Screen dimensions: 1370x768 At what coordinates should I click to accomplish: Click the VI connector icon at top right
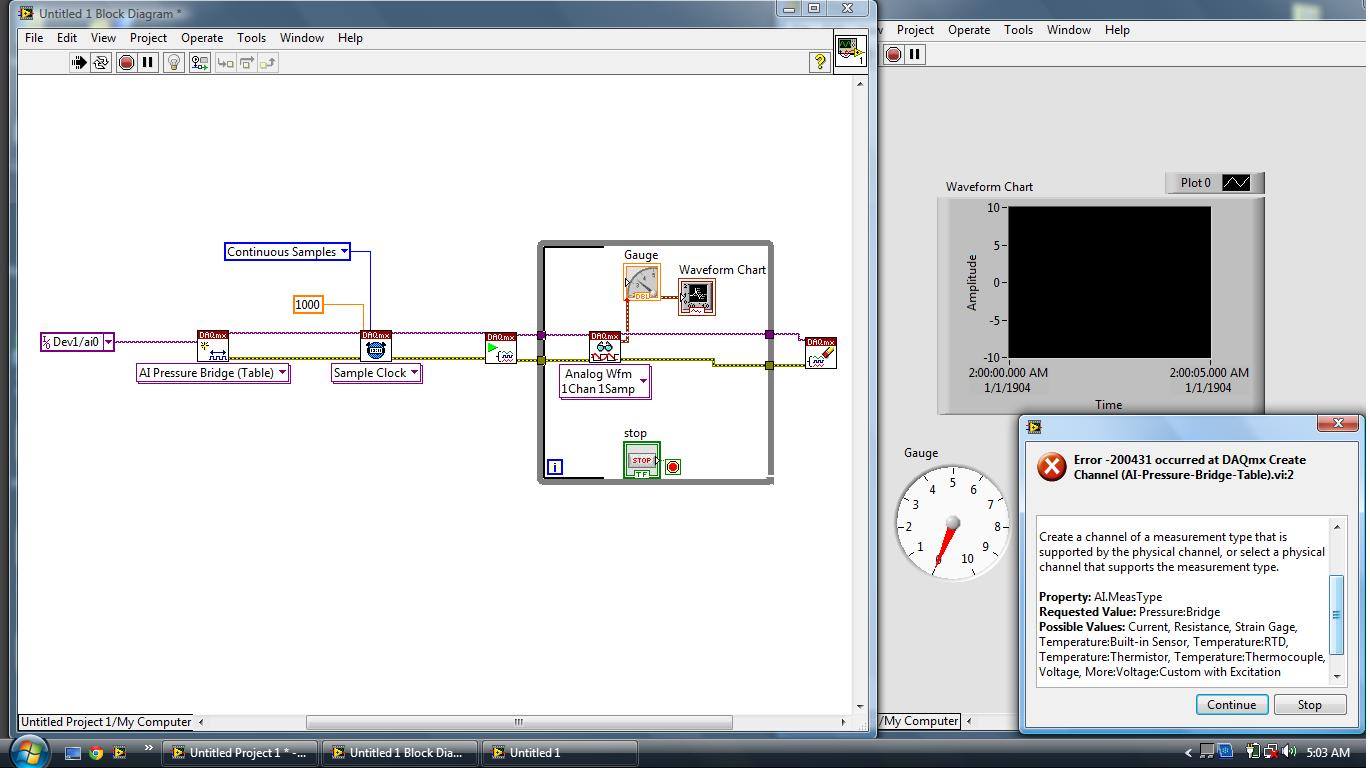pos(850,50)
